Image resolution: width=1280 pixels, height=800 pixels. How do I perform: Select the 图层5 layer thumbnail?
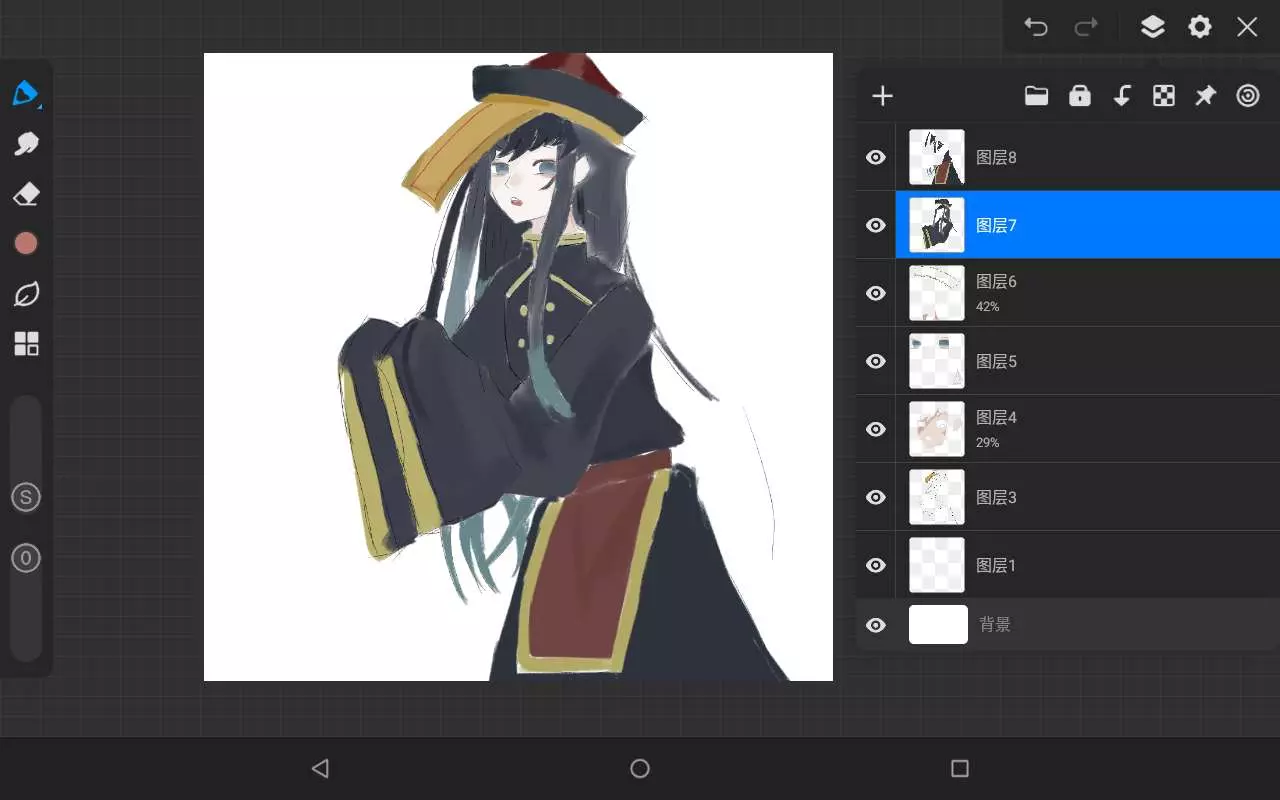click(x=937, y=361)
